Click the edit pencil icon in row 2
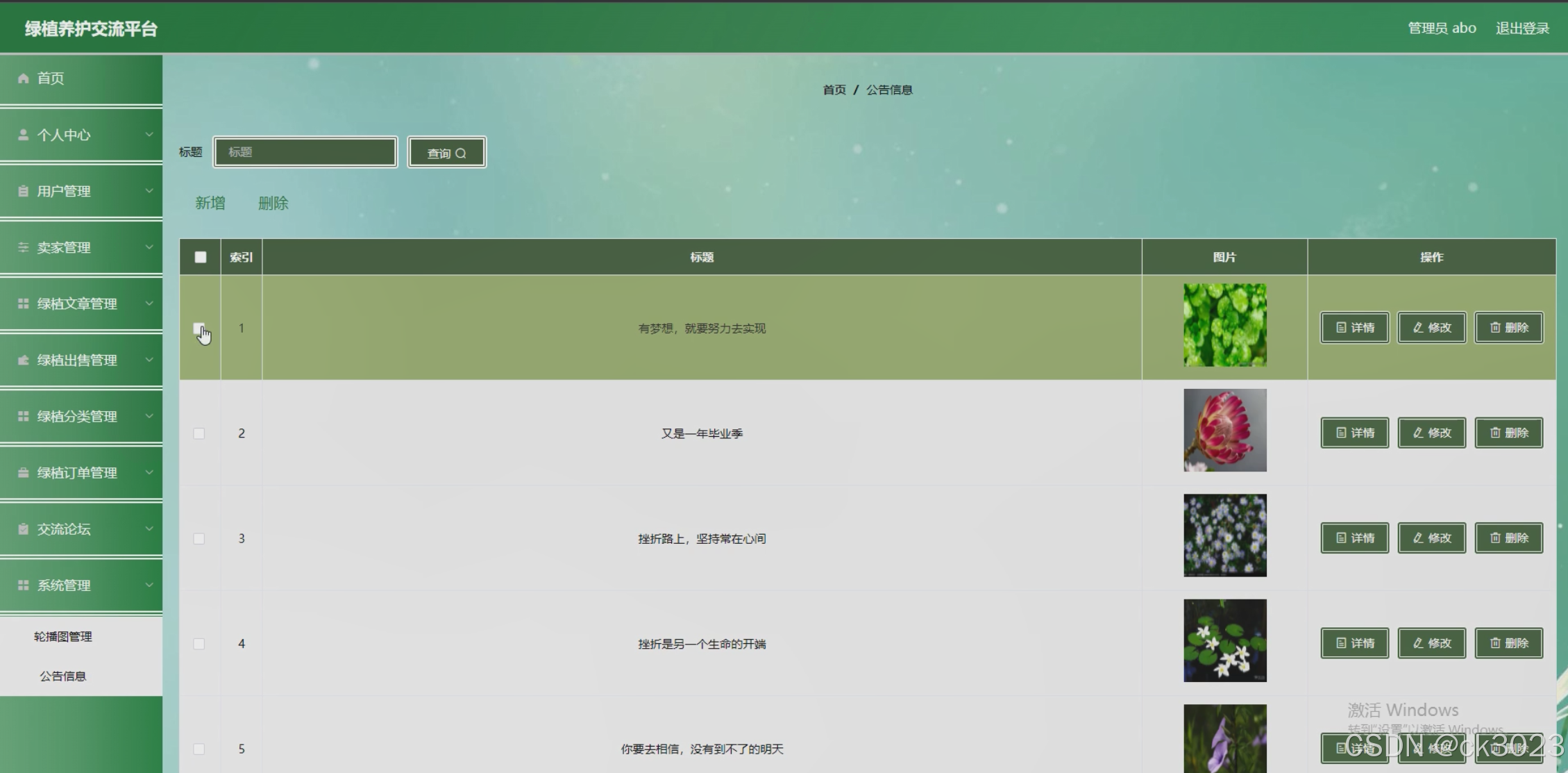Screen dimensions: 1568x773 1418,433
